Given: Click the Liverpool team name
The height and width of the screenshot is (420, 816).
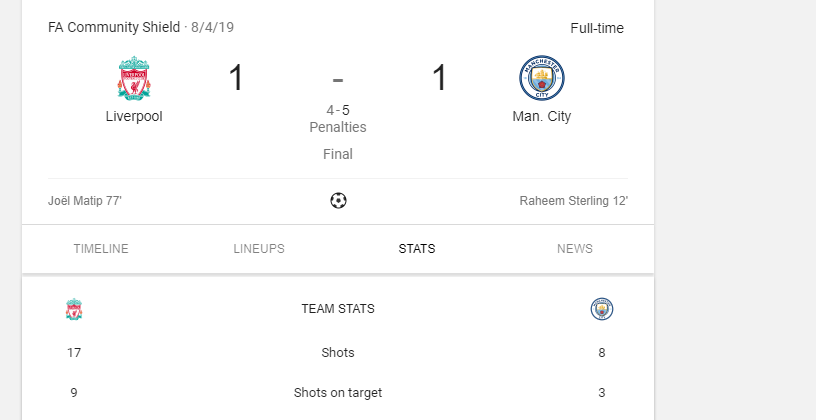Looking at the screenshot, I should 134,116.
